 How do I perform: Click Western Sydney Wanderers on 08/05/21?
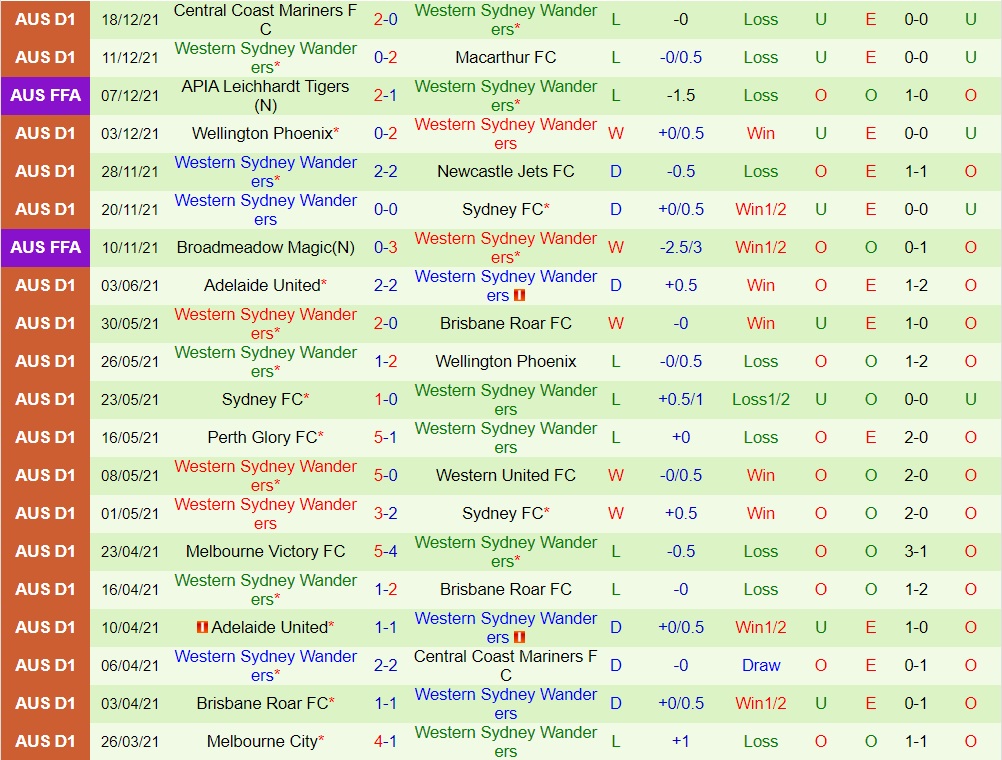point(265,476)
